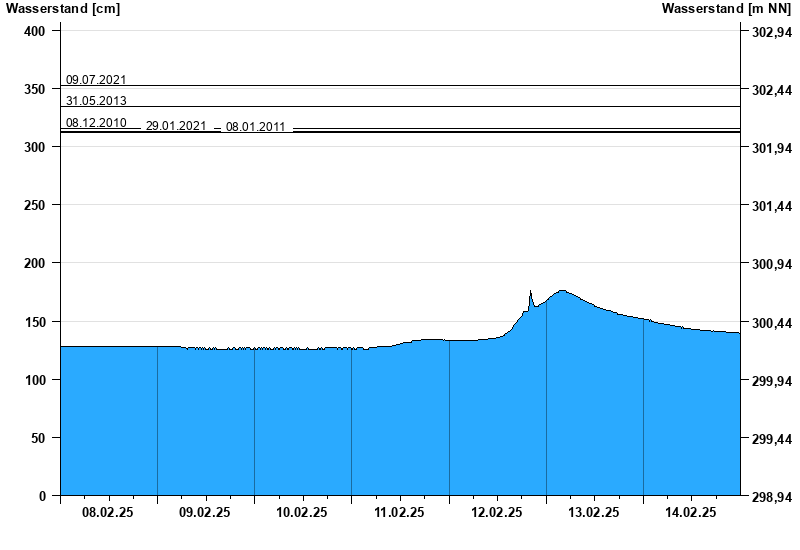Click the 299,44 value on right axis
This screenshot has height=550, width=800.
tap(772, 439)
